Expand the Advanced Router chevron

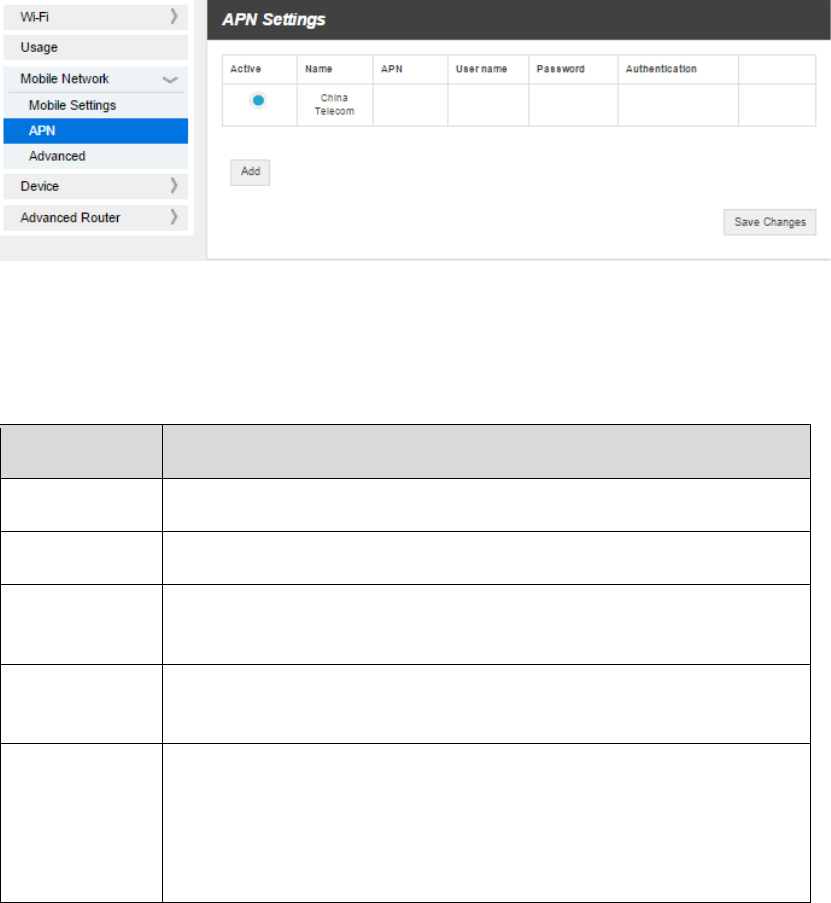174,217
